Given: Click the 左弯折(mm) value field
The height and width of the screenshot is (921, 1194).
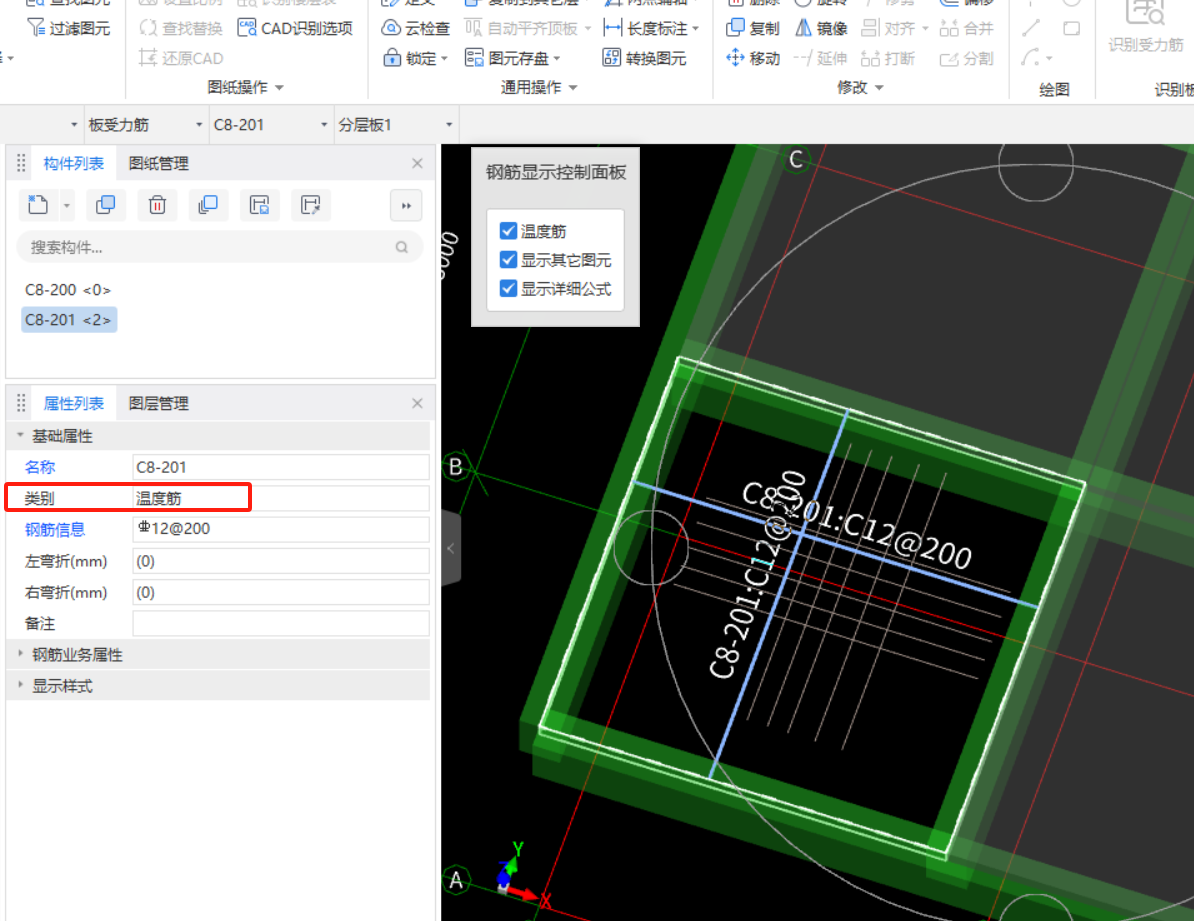Looking at the screenshot, I should (x=281, y=561).
